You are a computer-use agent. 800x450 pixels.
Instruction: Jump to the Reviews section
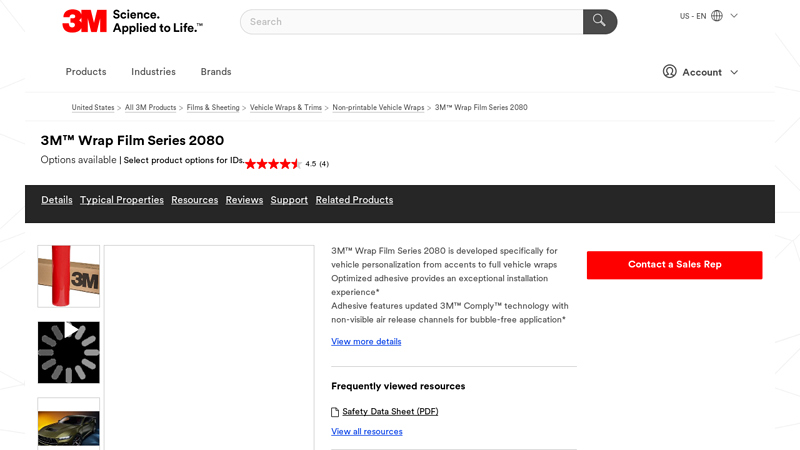click(244, 200)
